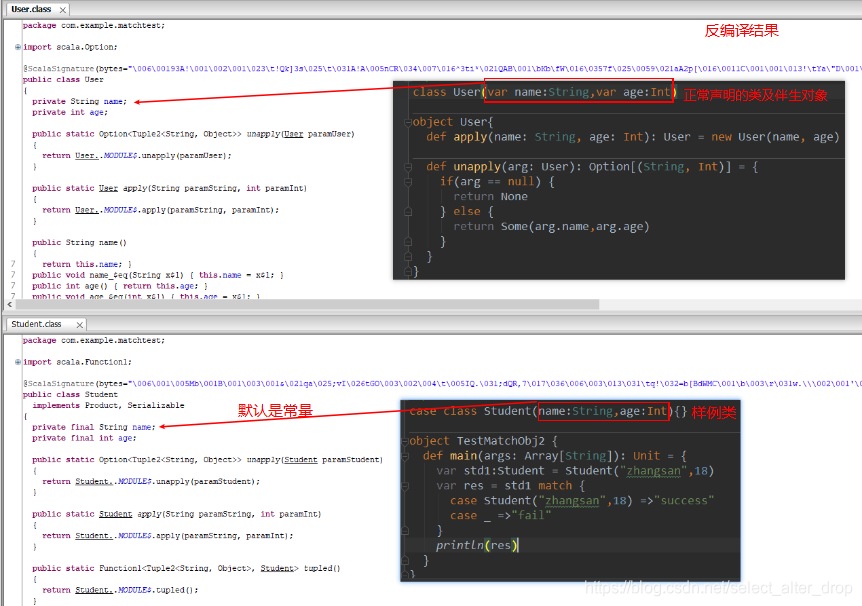
Task: Click the 'public int age()' line
Action: [x=120, y=287]
